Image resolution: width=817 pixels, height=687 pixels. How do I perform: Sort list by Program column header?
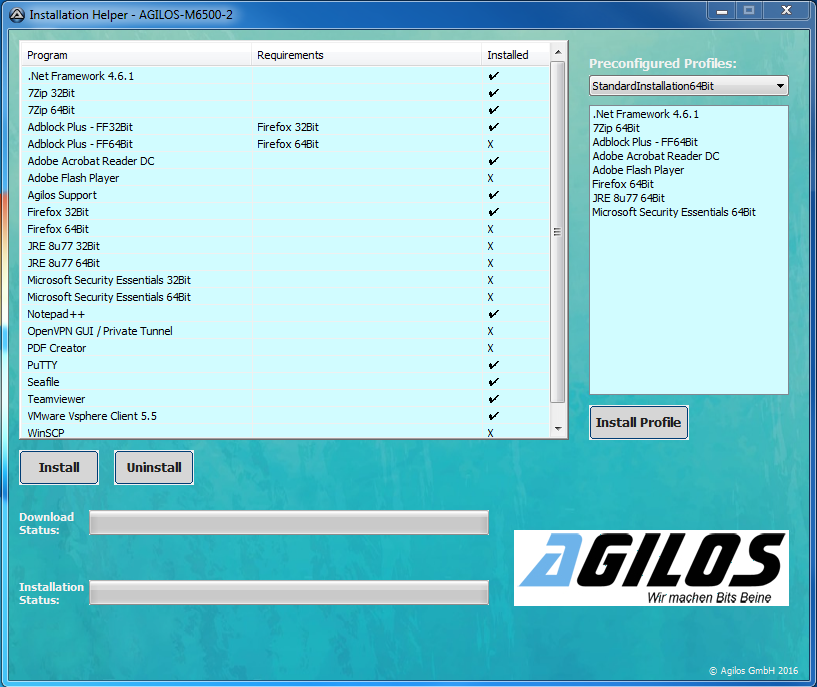(x=136, y=55)
